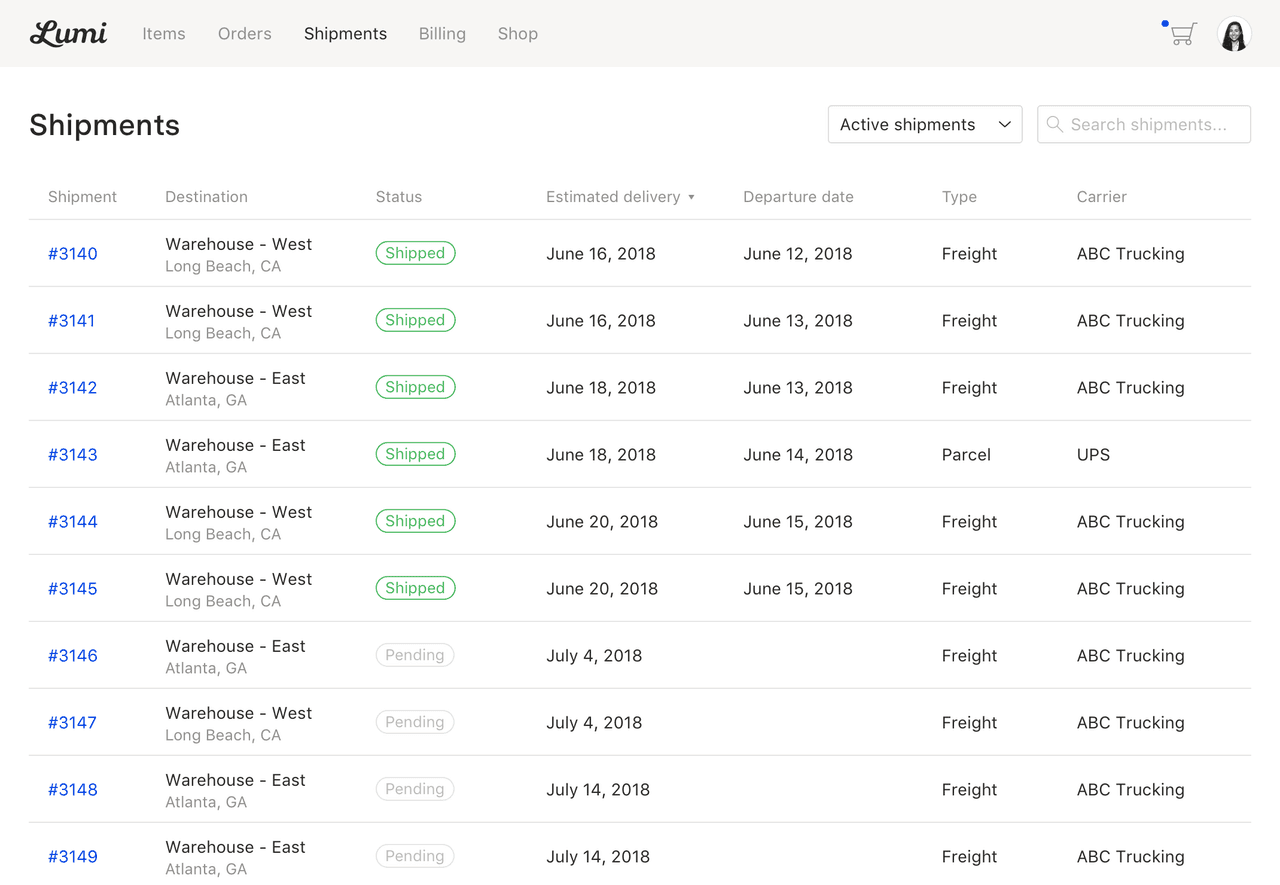Click the Carrier column header
Screen dimensions: 1280x885
tap(1101, 197)
